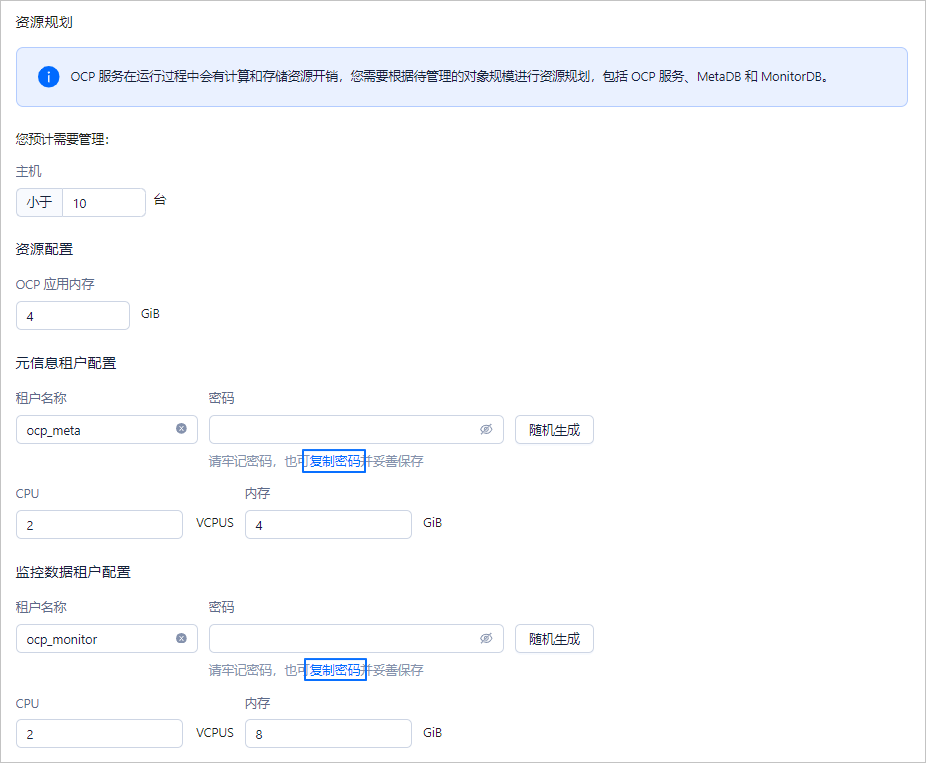Edit the ocp_meta tenant name field
The image size is (926, 763).
pyautogui.click(x=106, y=429)
